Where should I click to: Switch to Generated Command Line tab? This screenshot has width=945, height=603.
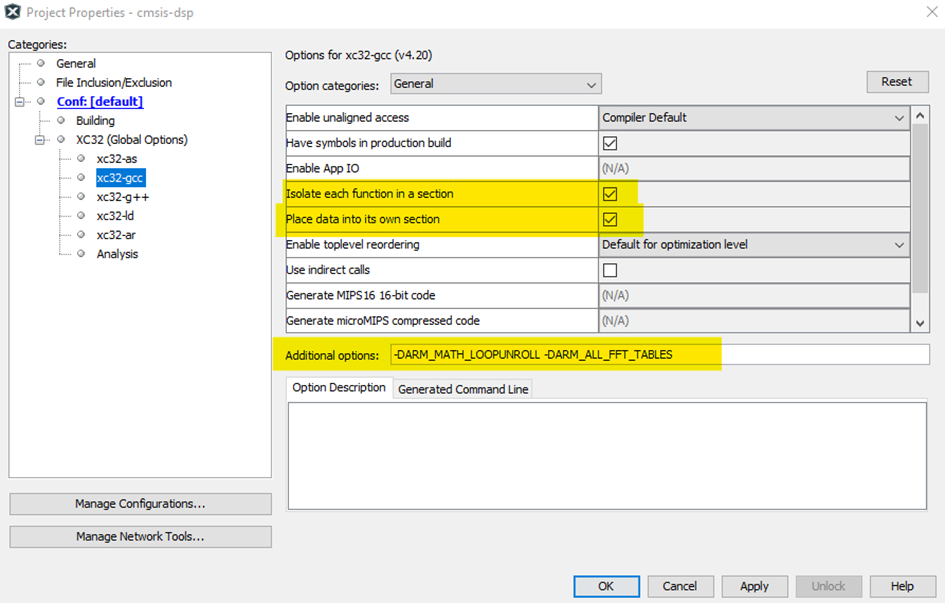[x=463, y=389]
